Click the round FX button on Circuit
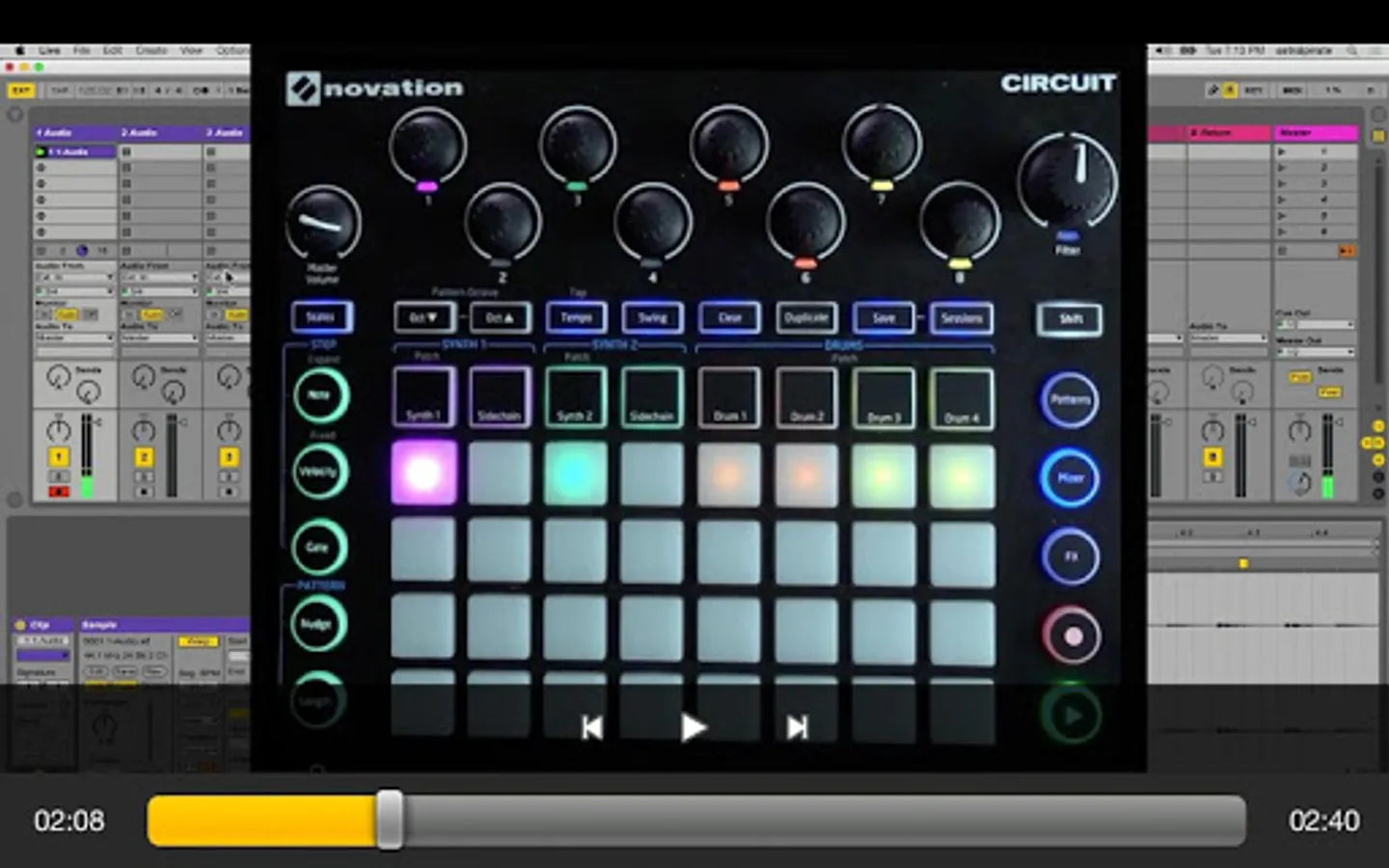Viewport: 1389px width, 868px height. [x=1070, y=556]
